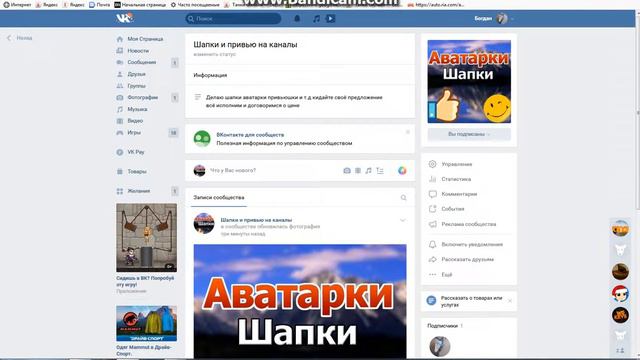Attach video with film icon in post box
The width and height of the screenshot is (640, 360).
[x=358, y=171]
